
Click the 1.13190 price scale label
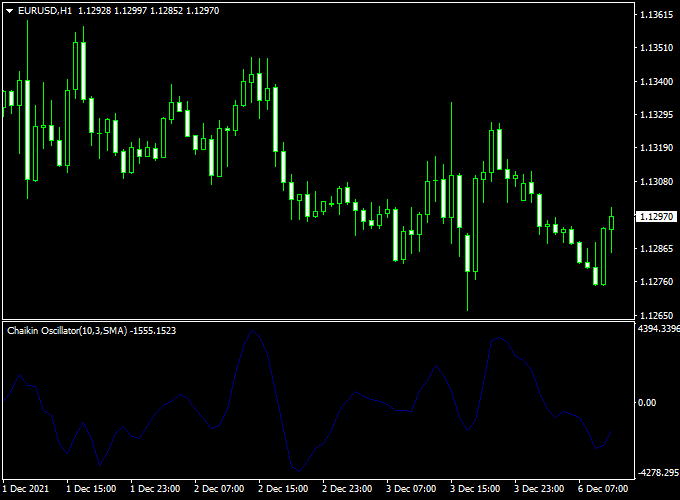coord(657,148)
